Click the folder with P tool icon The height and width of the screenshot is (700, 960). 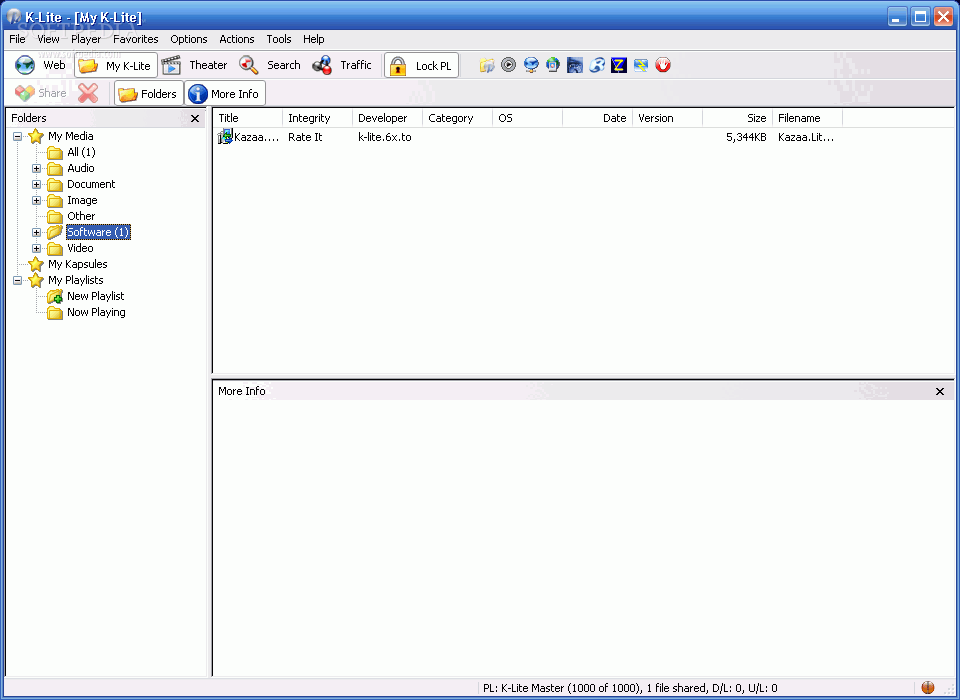click(487, 65)
